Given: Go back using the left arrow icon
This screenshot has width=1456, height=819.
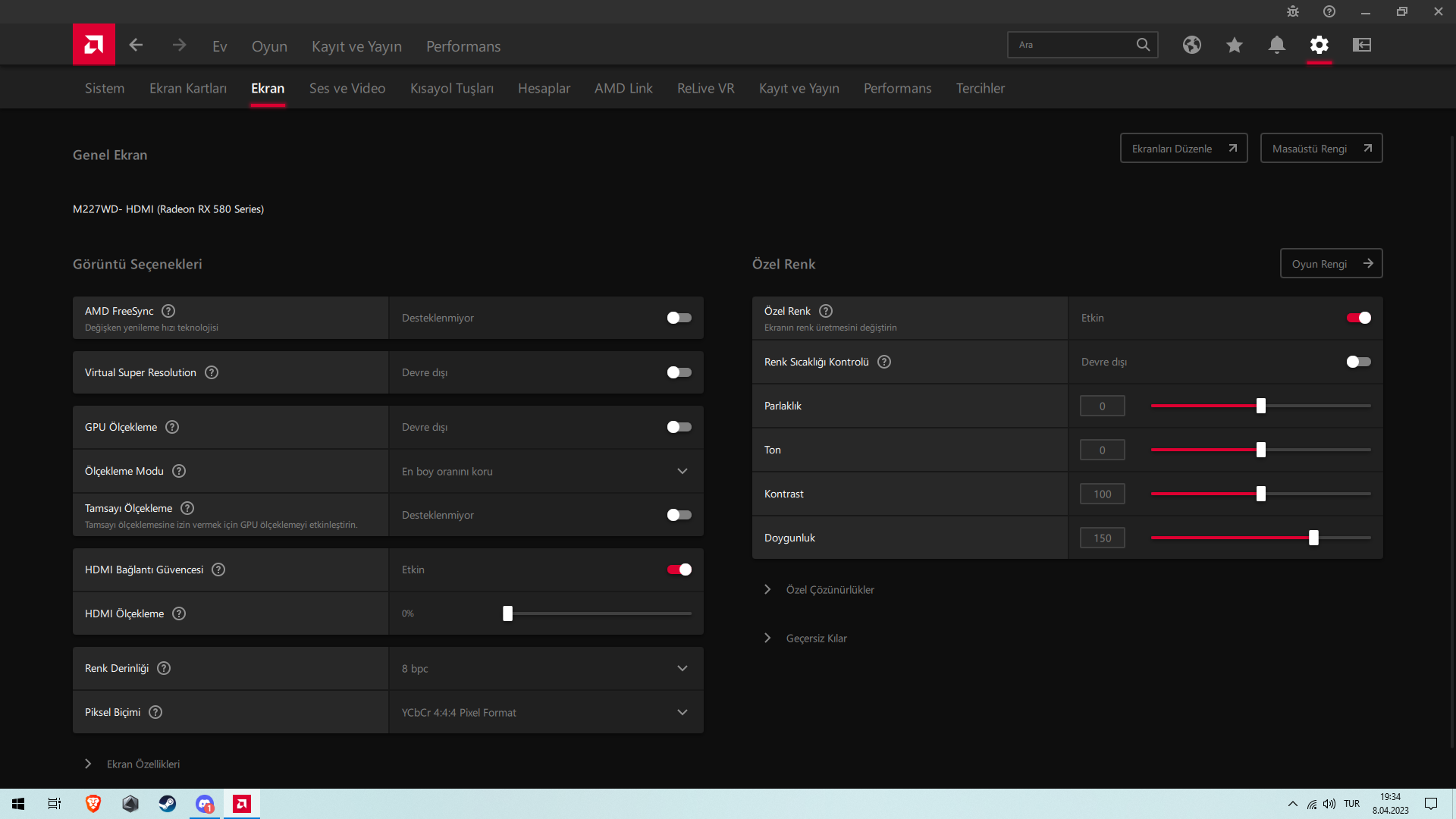Looking at the screenshot, I should coord(136,45).
